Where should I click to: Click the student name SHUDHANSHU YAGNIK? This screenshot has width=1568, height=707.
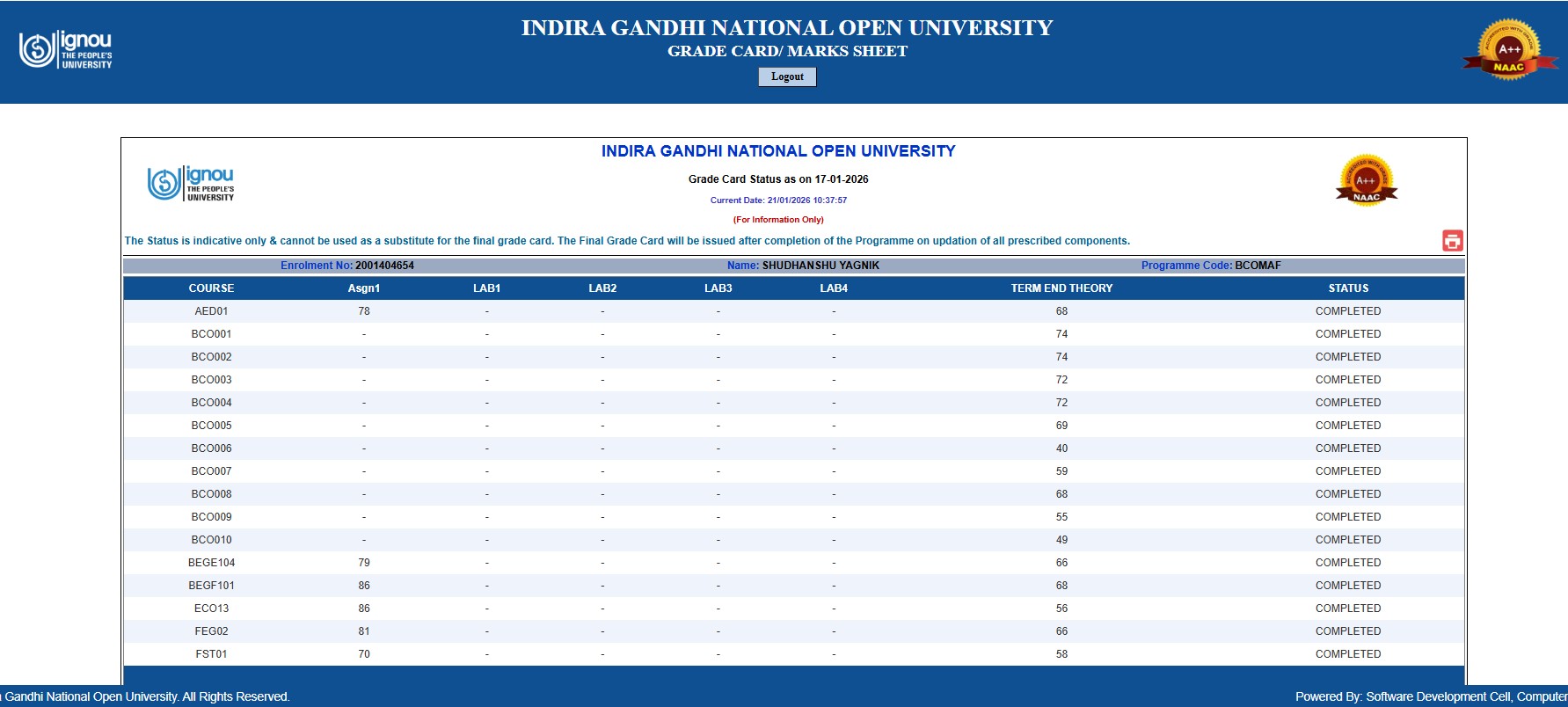point(820,266)
